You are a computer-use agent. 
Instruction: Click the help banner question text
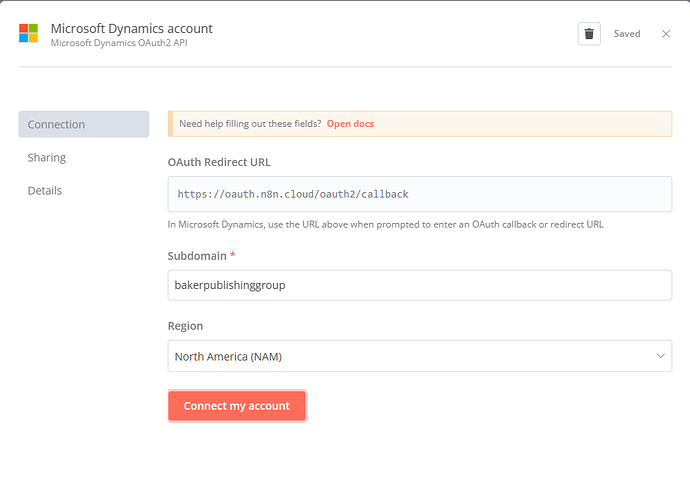250,124
